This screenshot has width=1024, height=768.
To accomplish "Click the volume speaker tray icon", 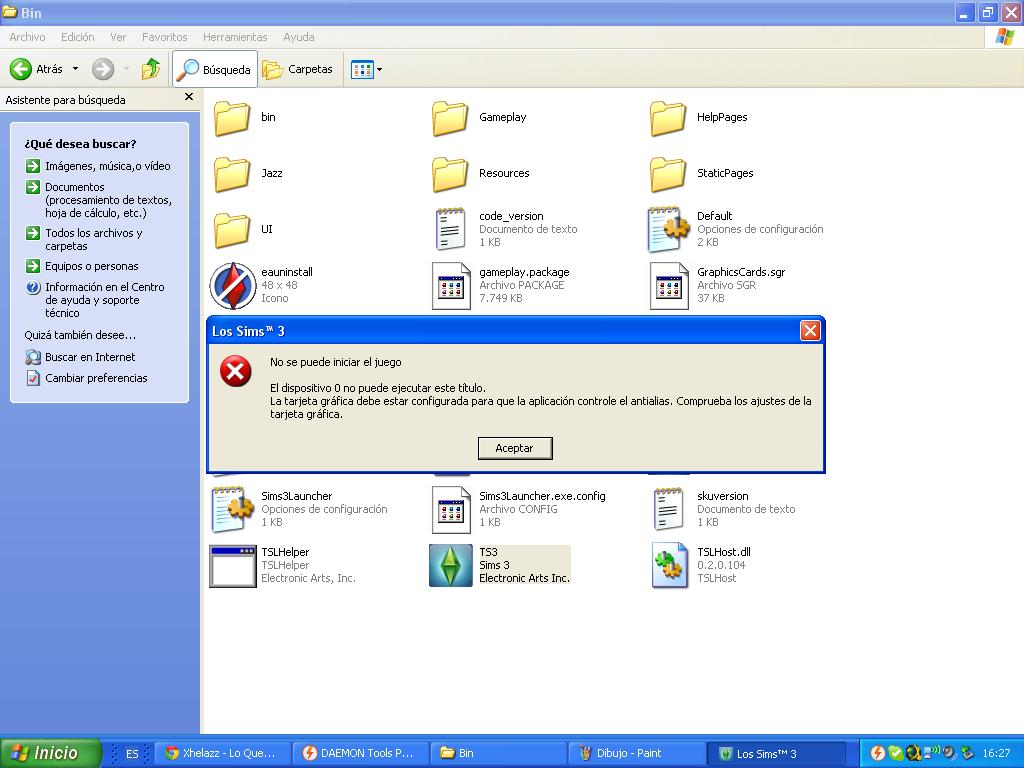I will pos(949,754).
